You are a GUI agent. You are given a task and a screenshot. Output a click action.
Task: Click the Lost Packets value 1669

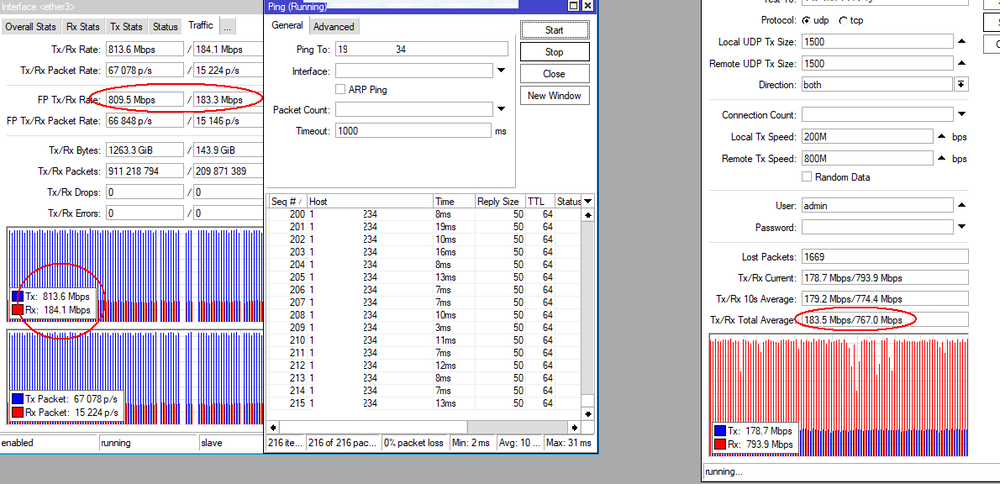[885, 257]
